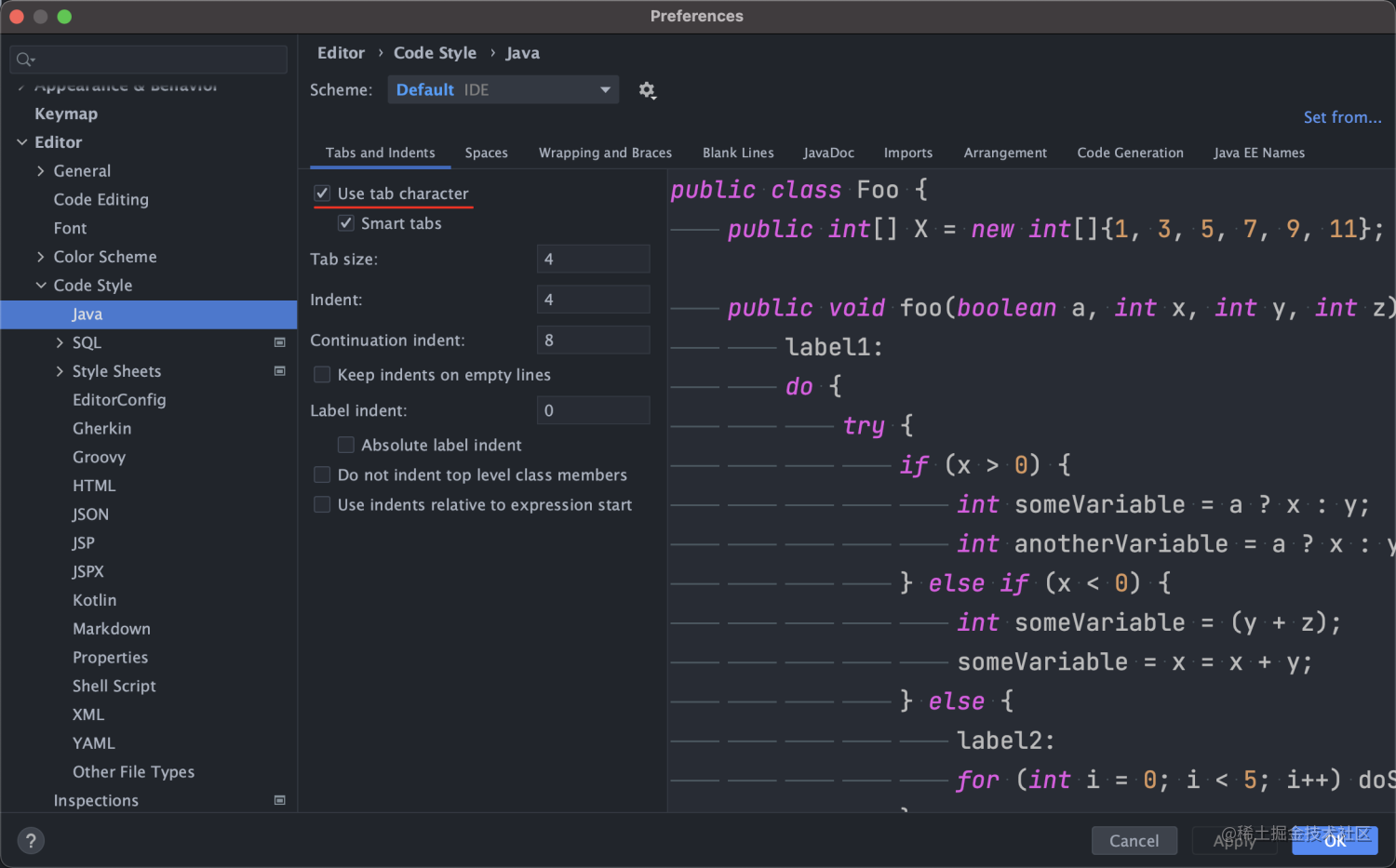The image size is (1396, 868).
Task: Enable Absolute label indent checkbox
Action: [346, 445]
